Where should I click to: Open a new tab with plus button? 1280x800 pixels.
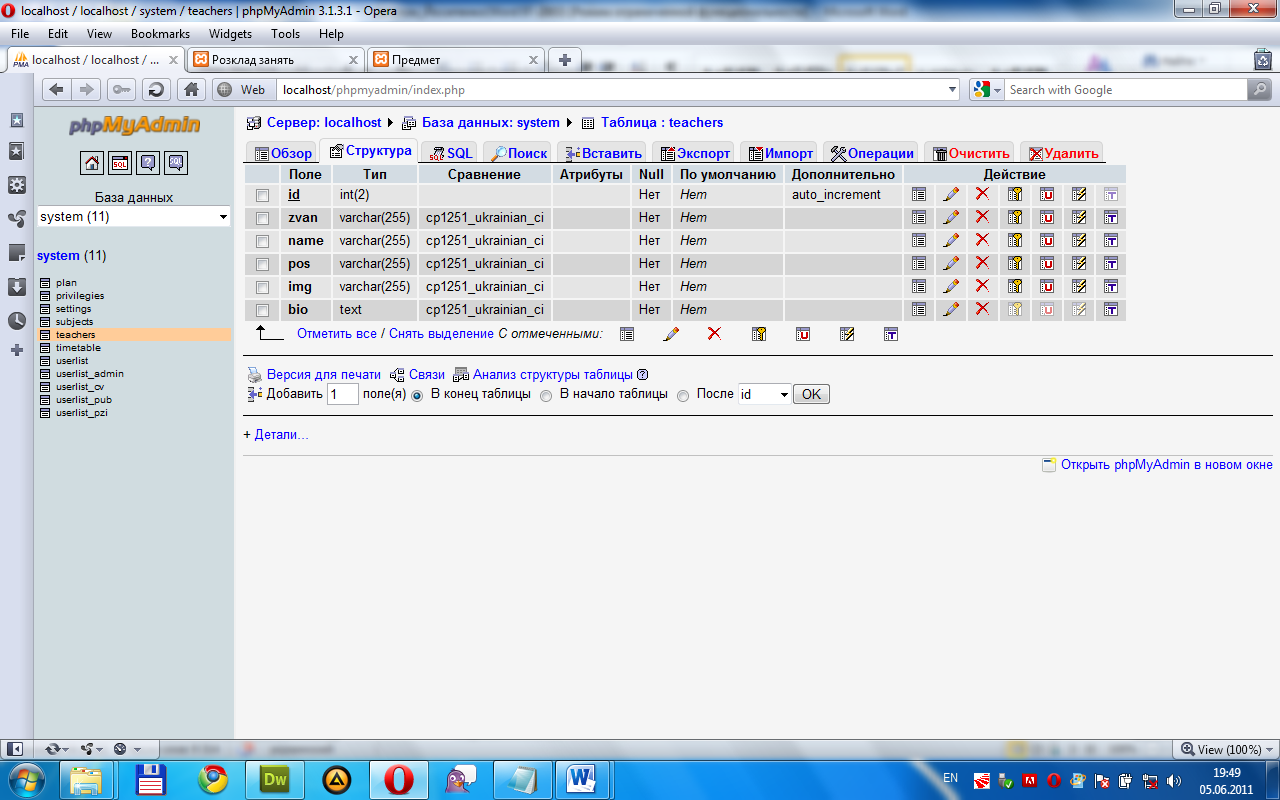click(x=564, y=60)
